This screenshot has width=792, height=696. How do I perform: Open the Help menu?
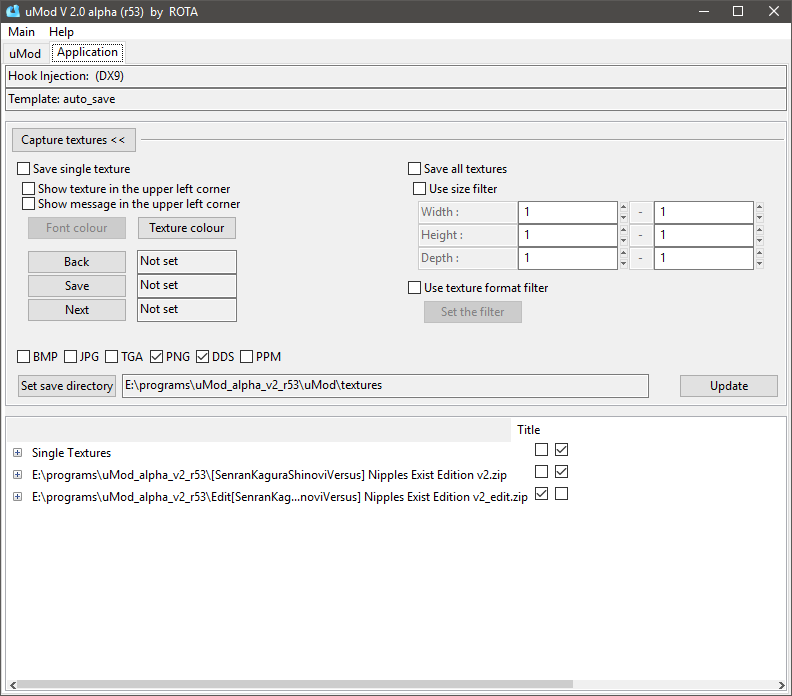coord(61,32)
